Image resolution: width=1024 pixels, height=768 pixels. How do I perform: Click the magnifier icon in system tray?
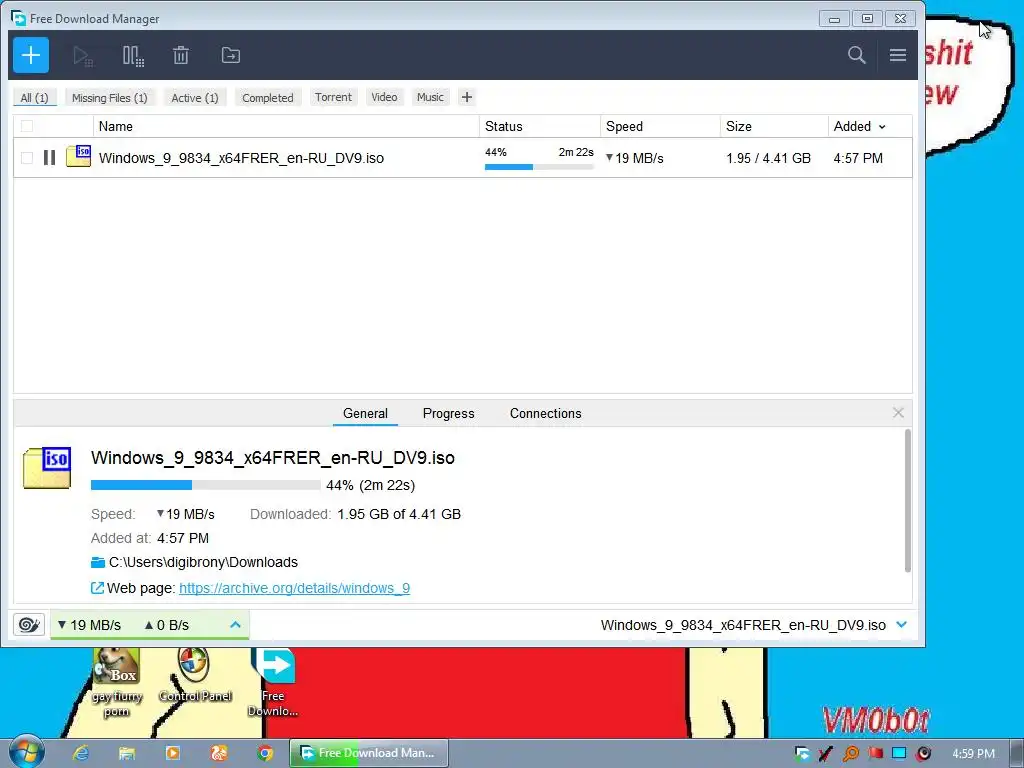point(850,754)
